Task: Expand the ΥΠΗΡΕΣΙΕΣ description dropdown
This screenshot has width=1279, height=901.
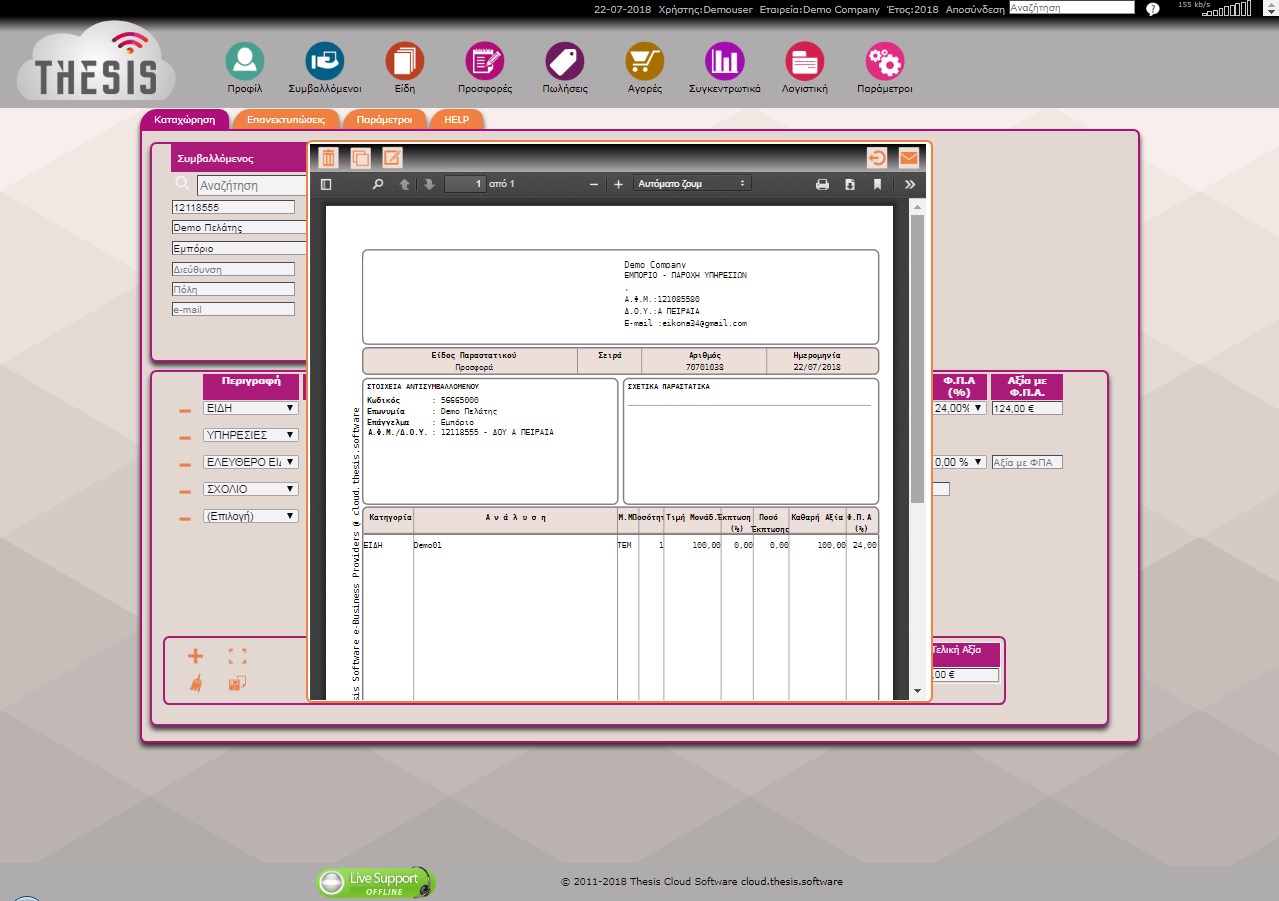Action: tap(250, 435)
